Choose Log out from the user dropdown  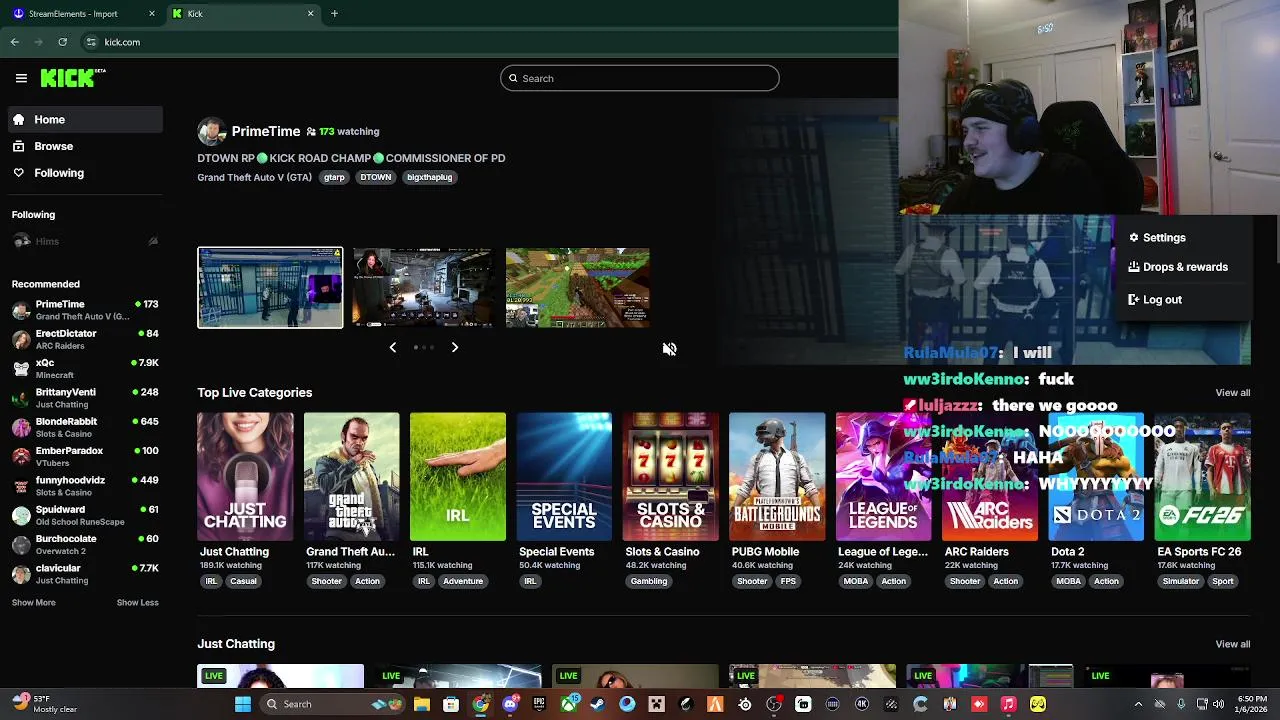click(1183, 300)
